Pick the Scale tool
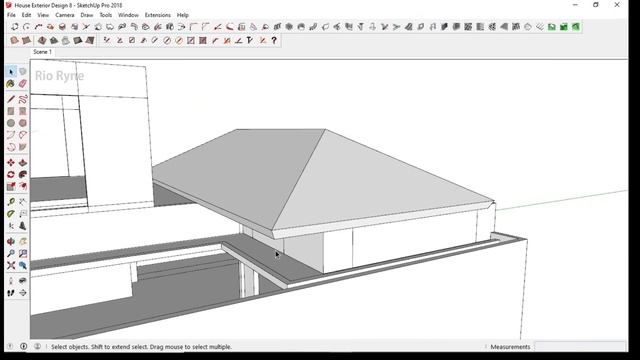The height and width of the screenshot is (360, 640). click(11, 187)
